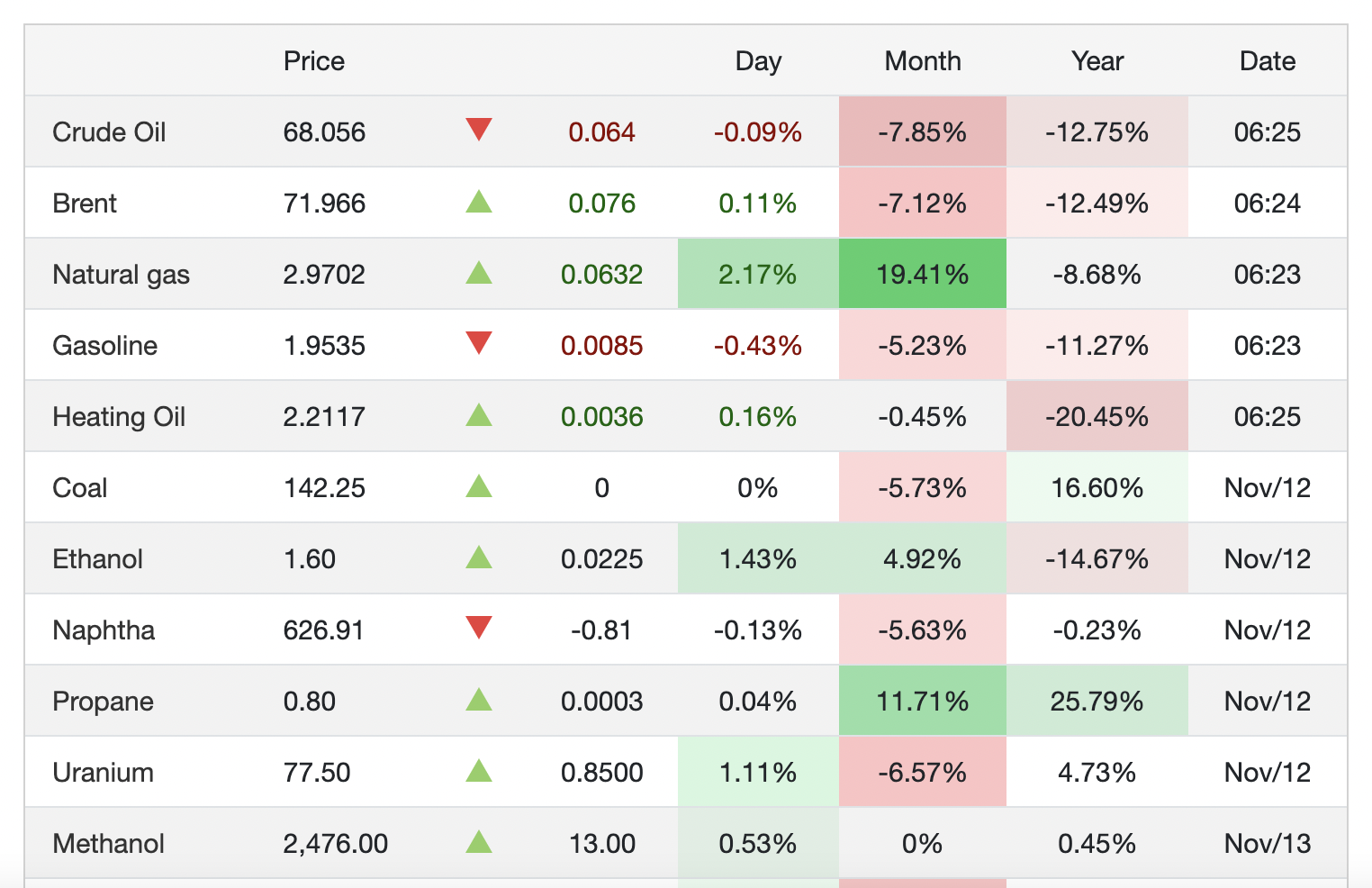The image size is (1372, 888).
Task: Select Methanol price 2,476.00
Action: 336,844
